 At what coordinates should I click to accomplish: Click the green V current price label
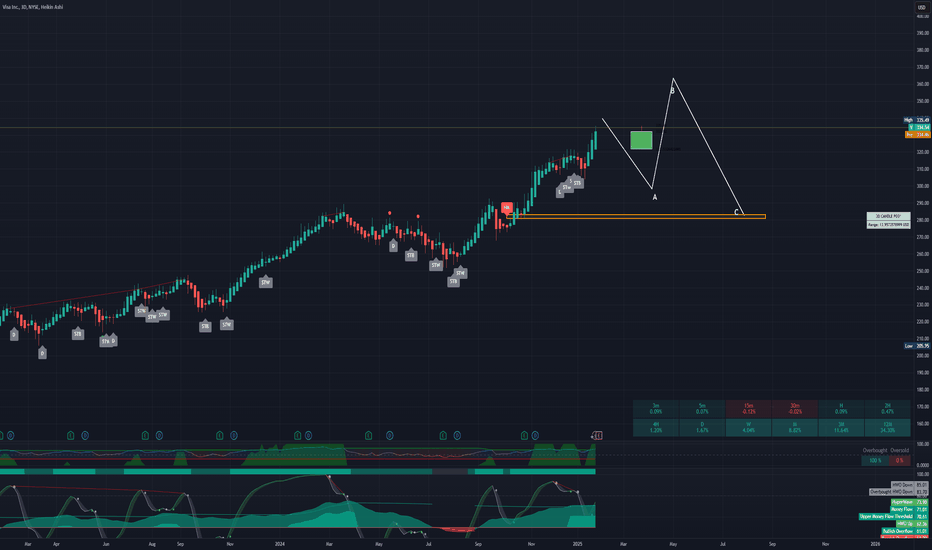coord(918,127)
